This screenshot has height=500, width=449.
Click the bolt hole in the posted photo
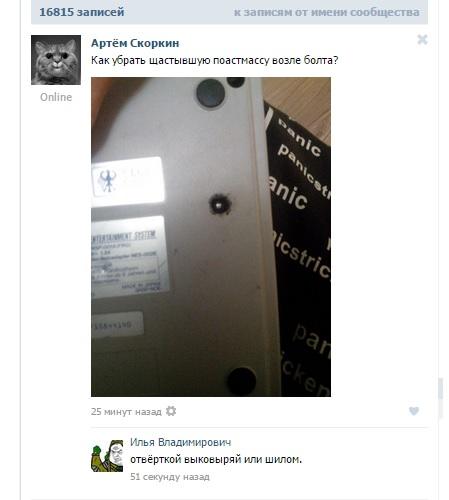point(220,204)
